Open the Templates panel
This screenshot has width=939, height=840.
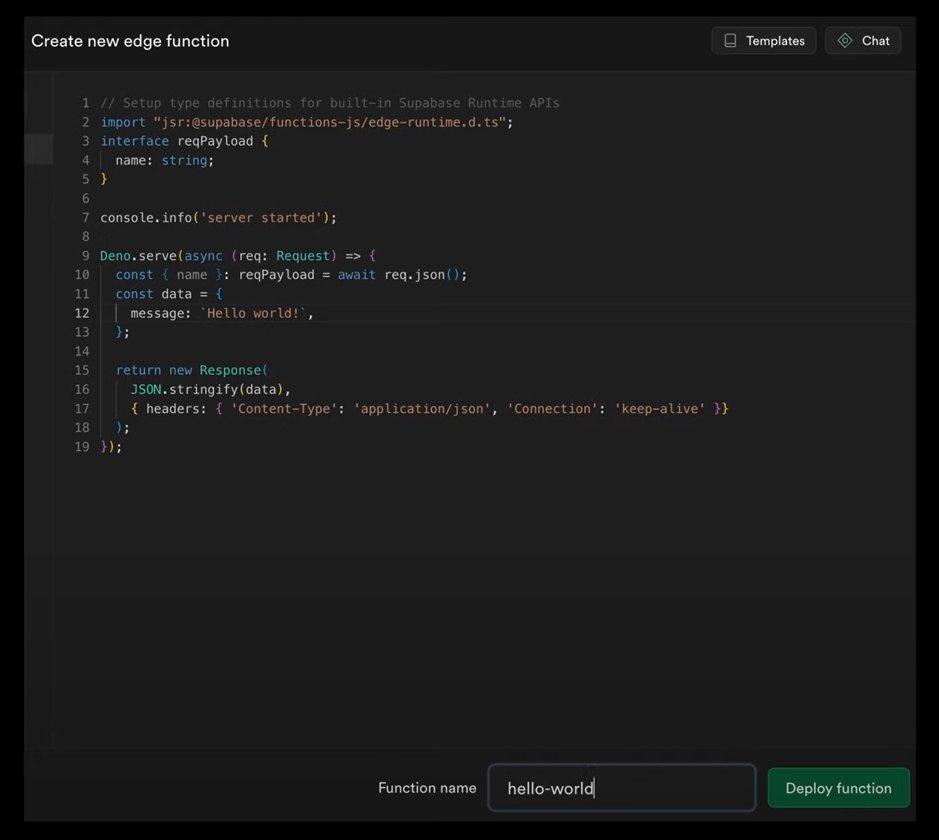pos(764,41)
